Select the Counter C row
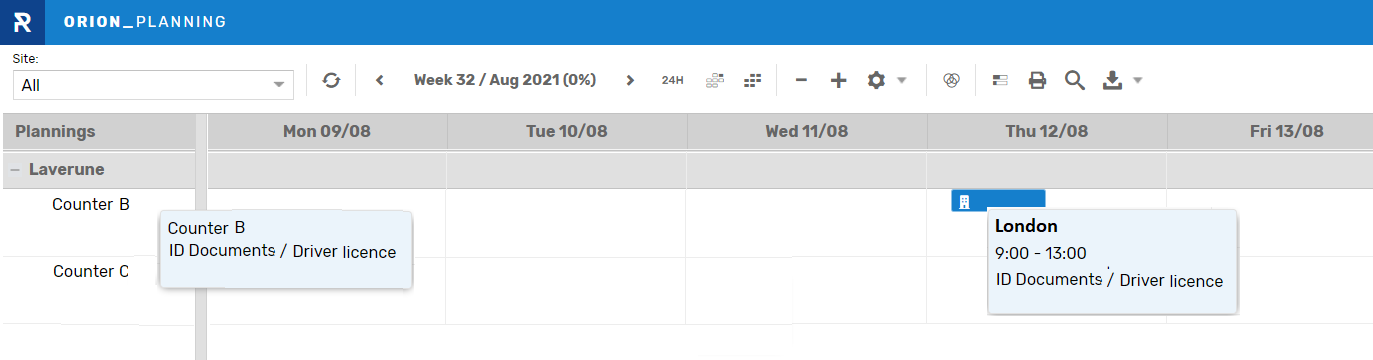The height and width of the screenshot is (360, 1373). click(91, 271)
